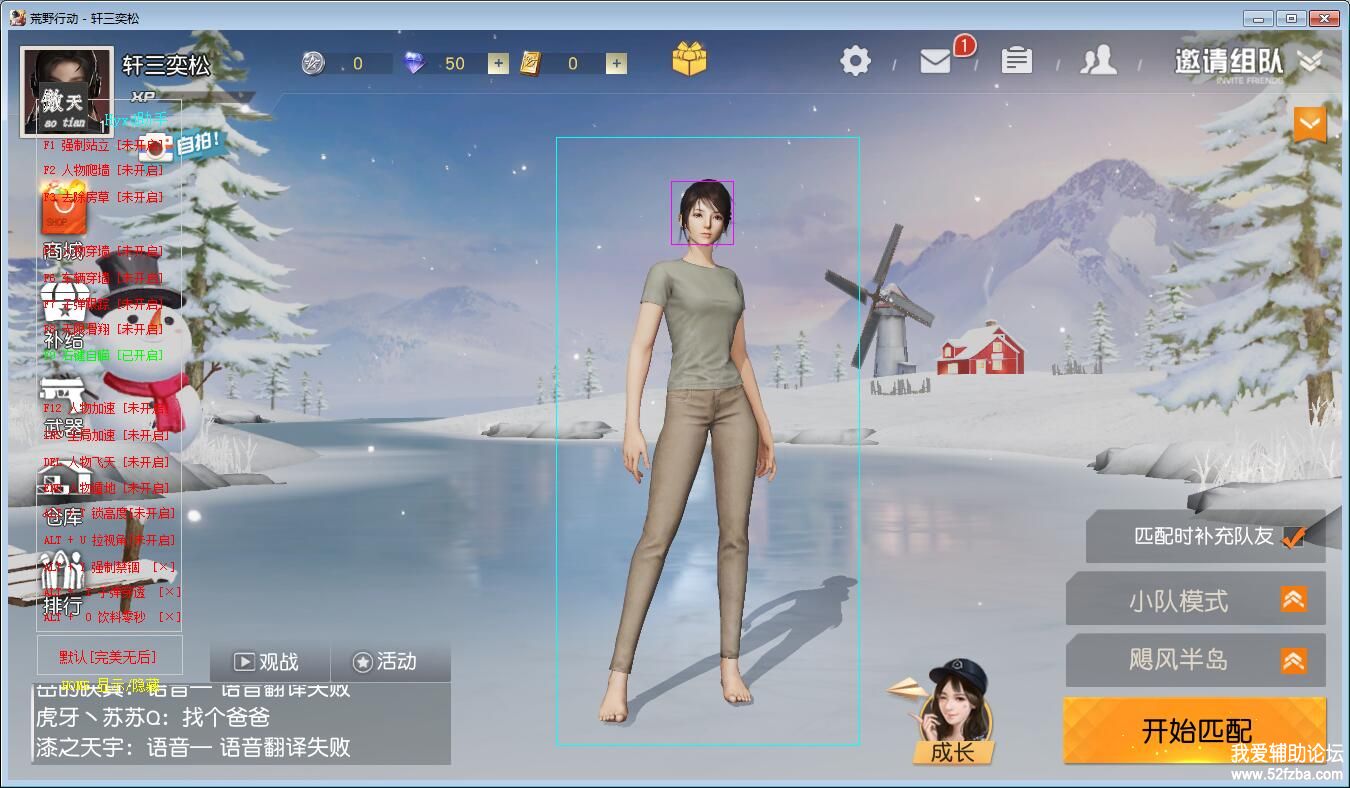The width and height of the screenshot is (1350, 788).
Task: Click the chat message 虎牙丶苏苏Q: 找个爸爸
Action: 153,717
